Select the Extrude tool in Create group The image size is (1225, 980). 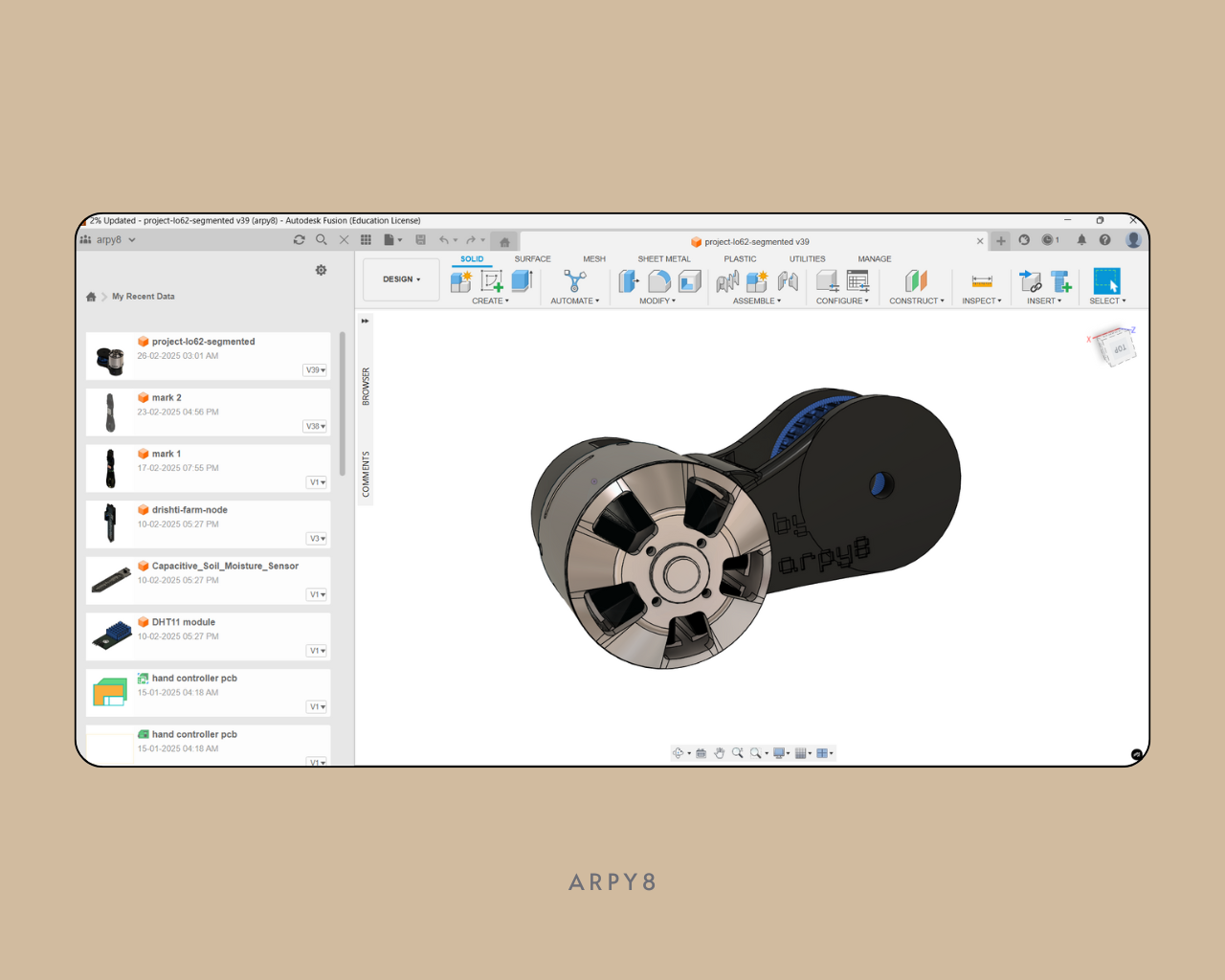tap(522, 280)
